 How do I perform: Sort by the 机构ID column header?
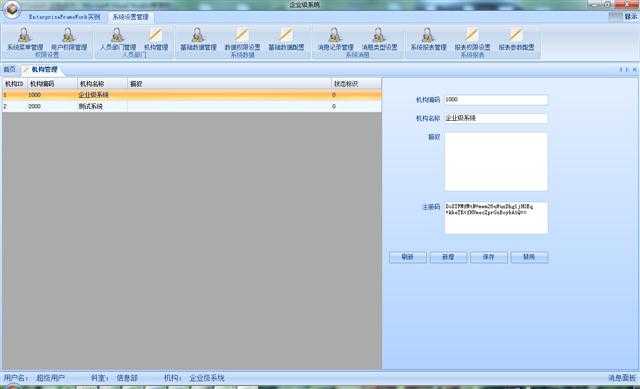point(14,84)
